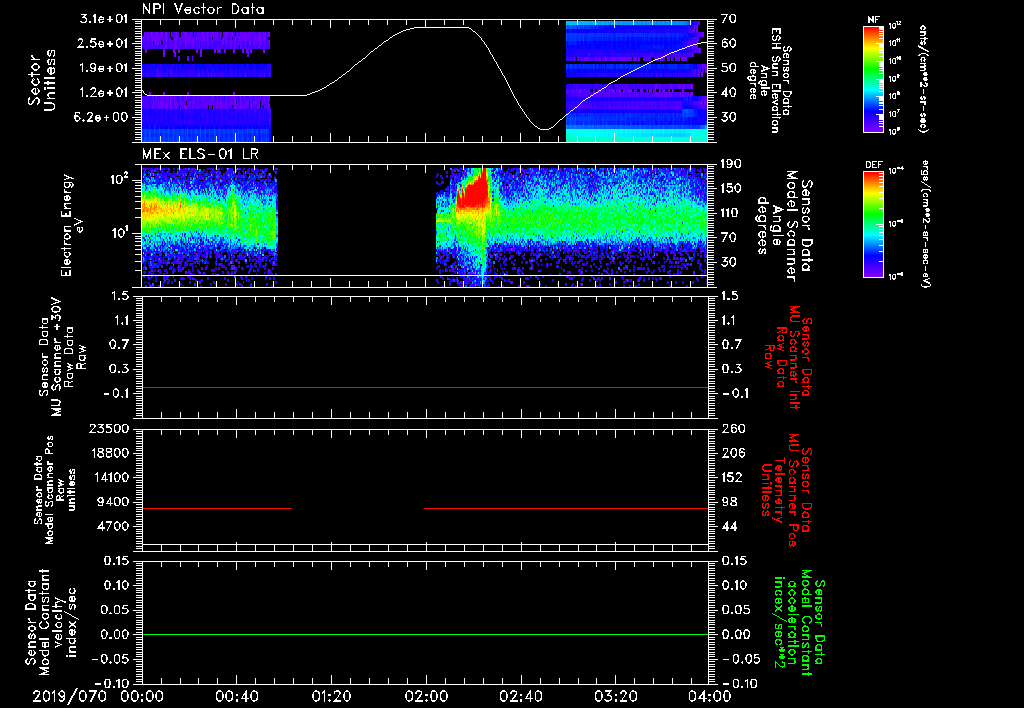The width and height of the screenshot is (1024, 708).
Task: Click the 110 scanner angle tick value
Action: 731,213
